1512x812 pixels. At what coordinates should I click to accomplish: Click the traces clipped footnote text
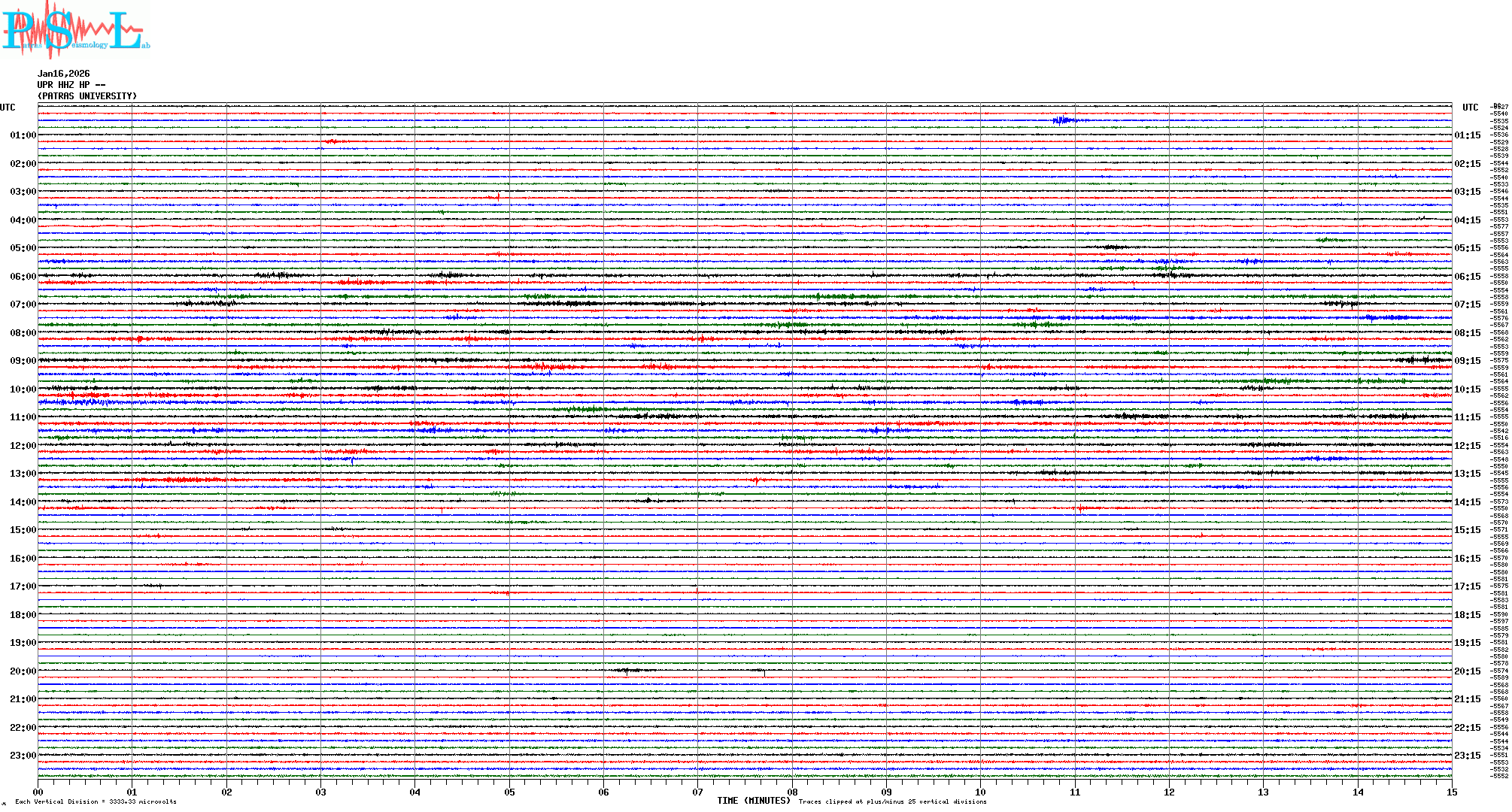[892, 801]
